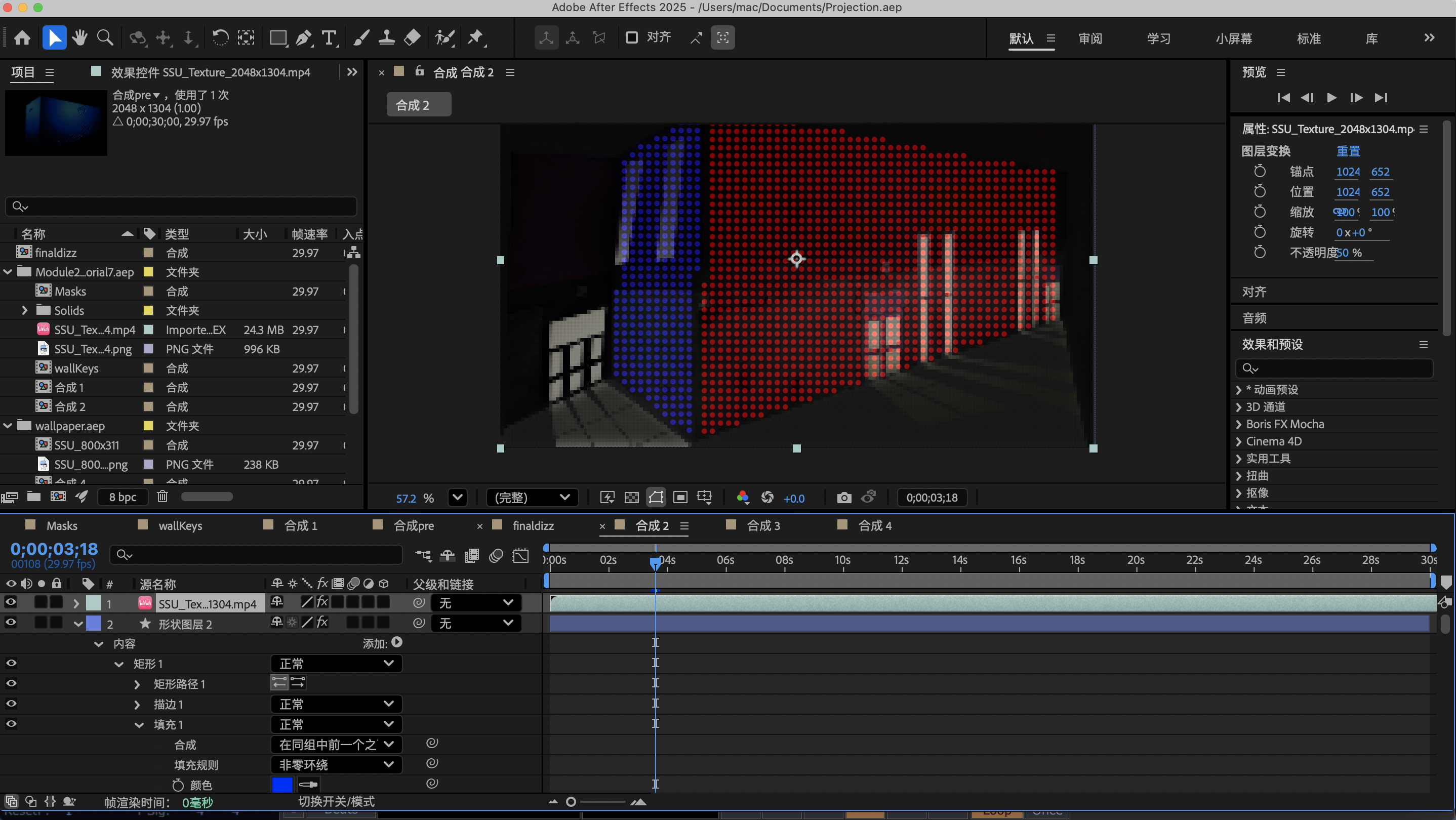
Task: Toggle visibility of 矩形 1
Action: pyautogui.click(x=11, y=663)
